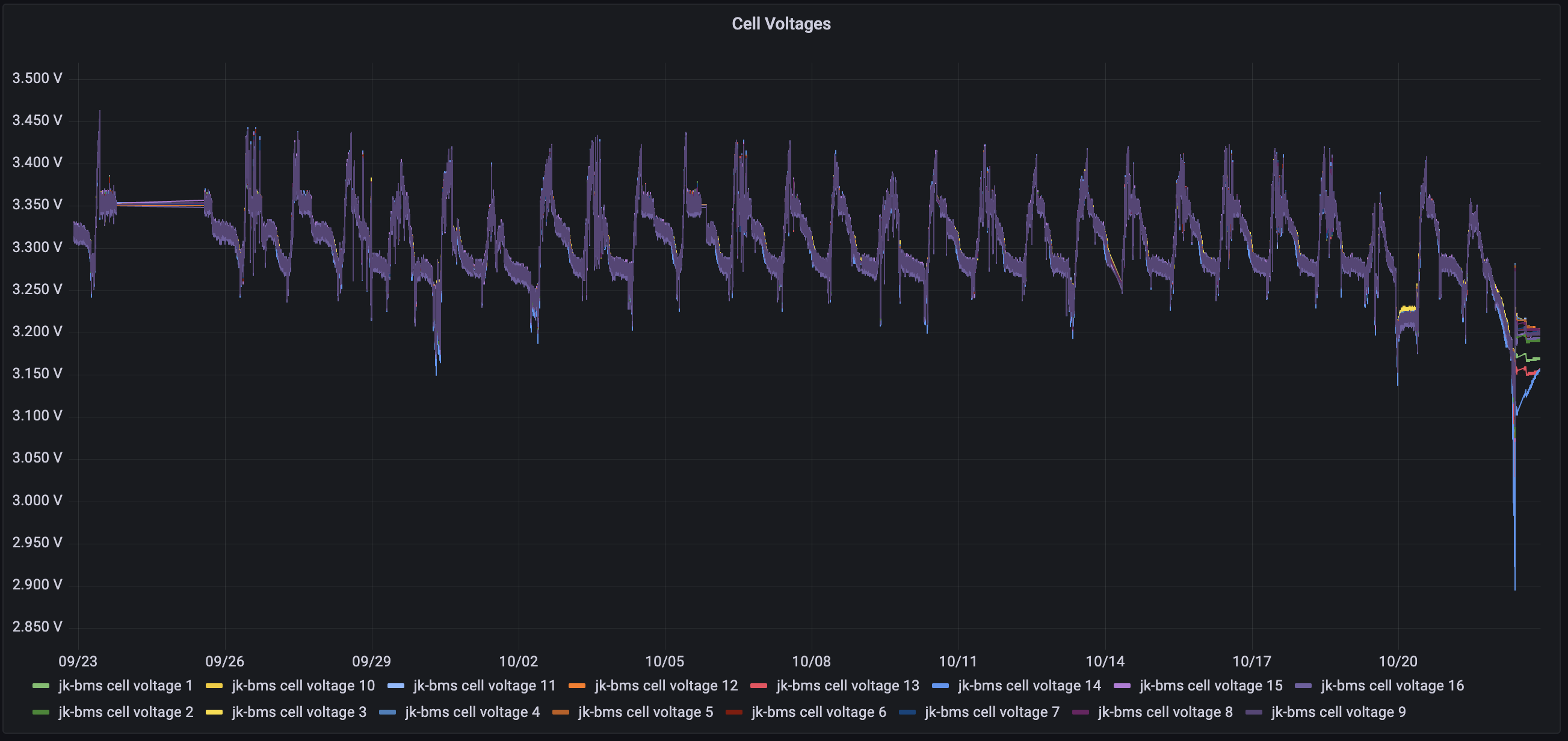Show only jk-bms cell voltage 7
This screenshot has width=1568, height=741.
coord(992,712)
